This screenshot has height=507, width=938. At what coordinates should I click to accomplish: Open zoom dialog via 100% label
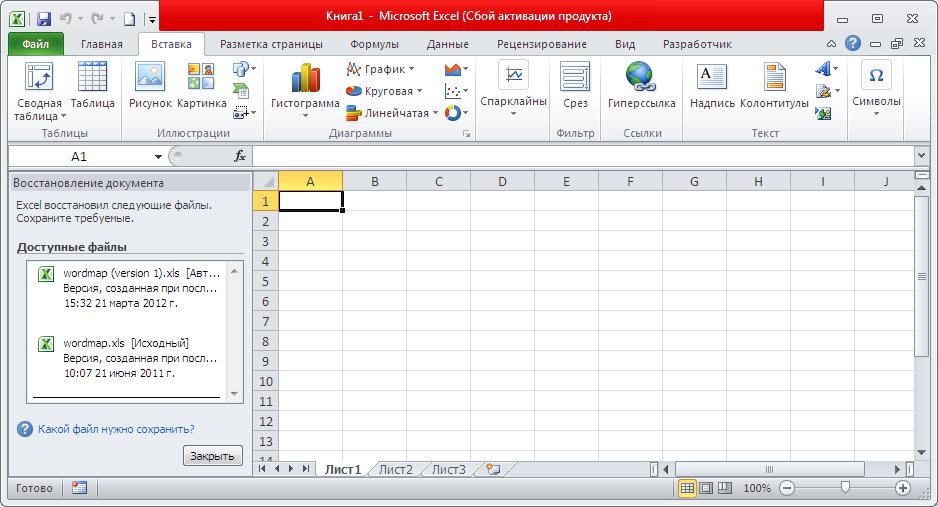757,488
